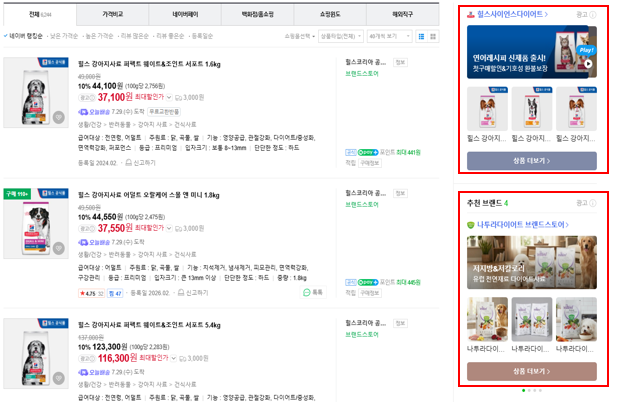Open the 해외직구 tab

click(402, 15)
